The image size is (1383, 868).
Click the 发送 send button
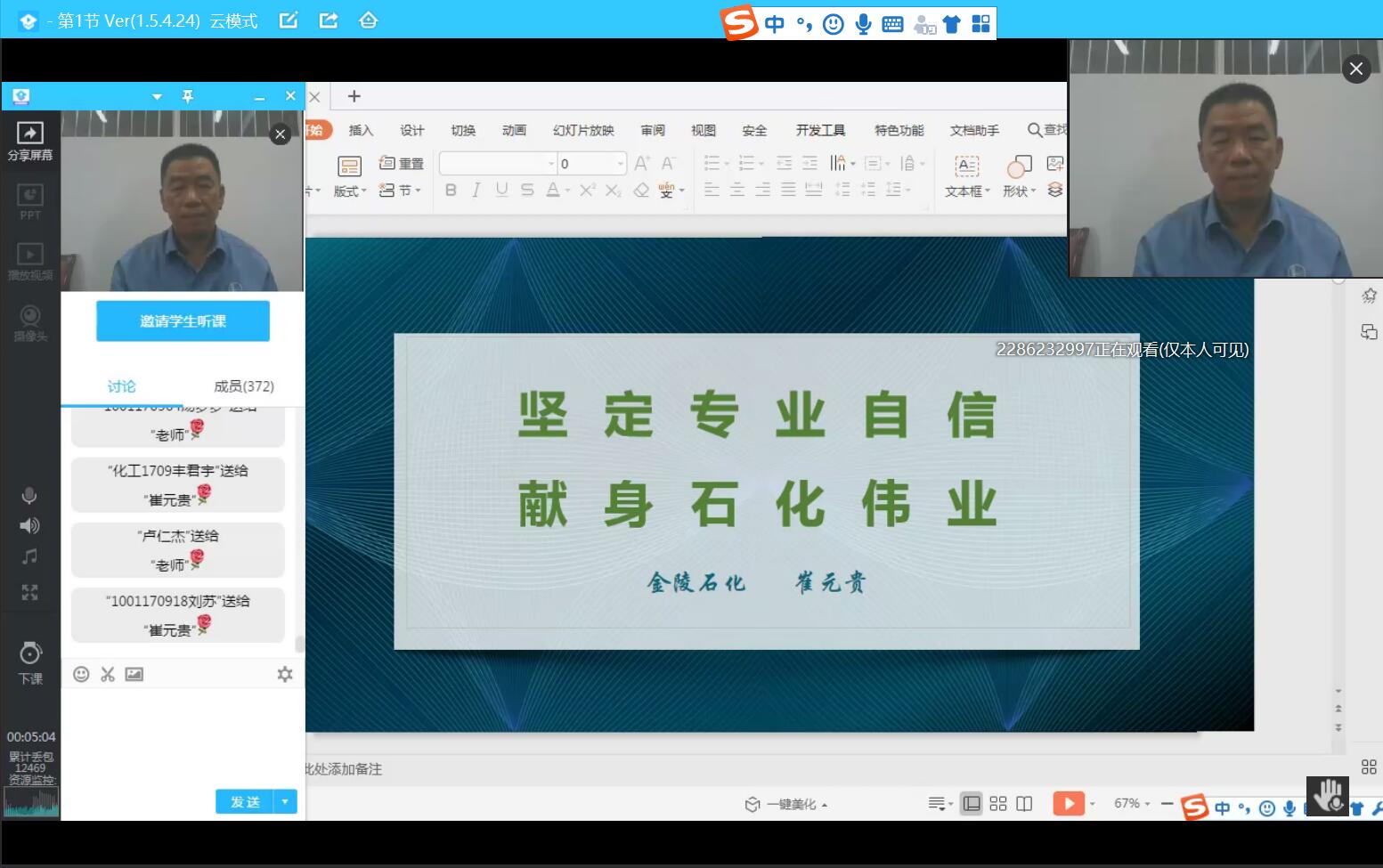(x=245, y=802)
